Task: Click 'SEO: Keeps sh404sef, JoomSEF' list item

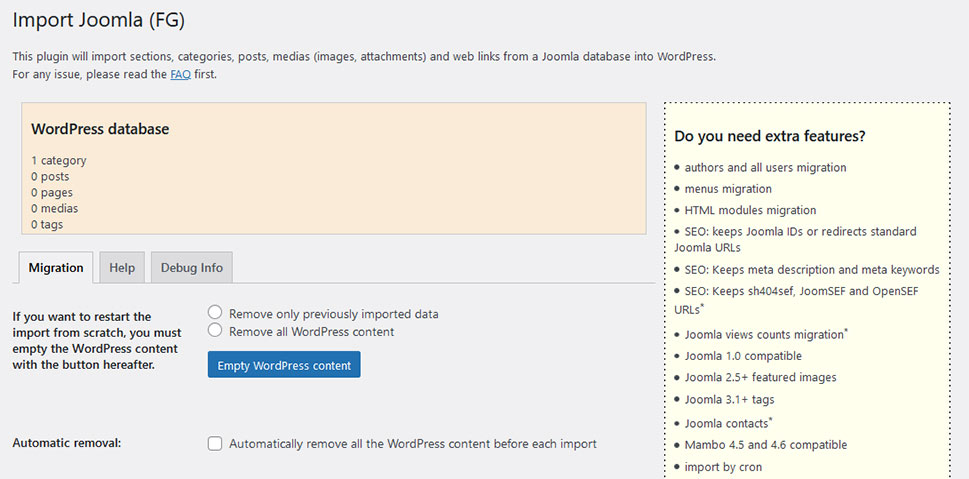Action: [796, 299]
